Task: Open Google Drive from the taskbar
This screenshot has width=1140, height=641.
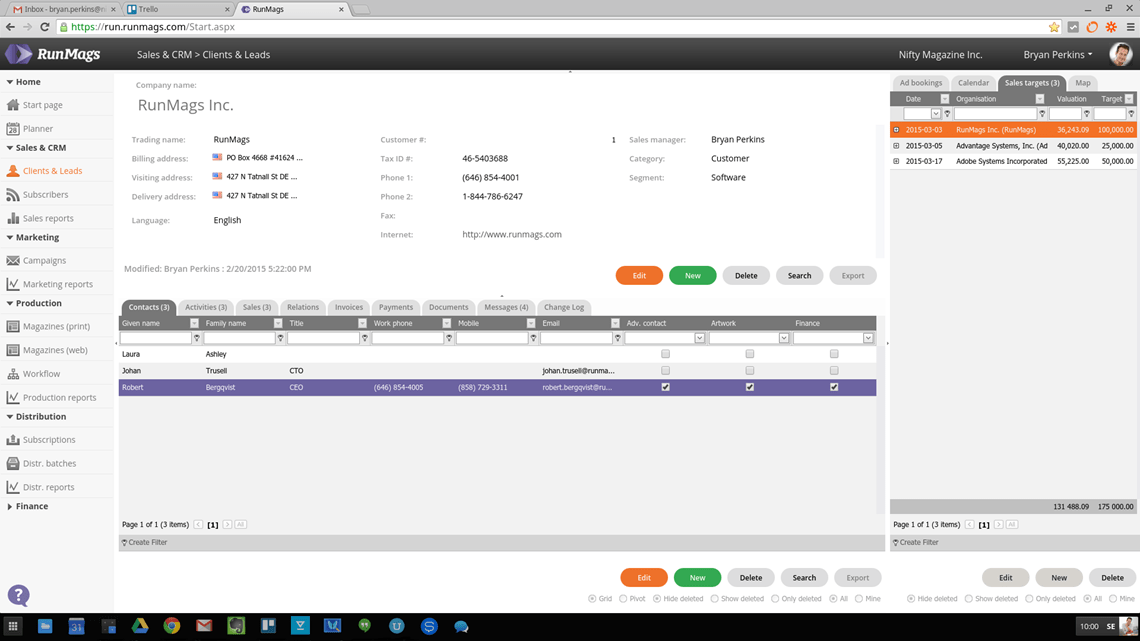Action: coord(140,626)
